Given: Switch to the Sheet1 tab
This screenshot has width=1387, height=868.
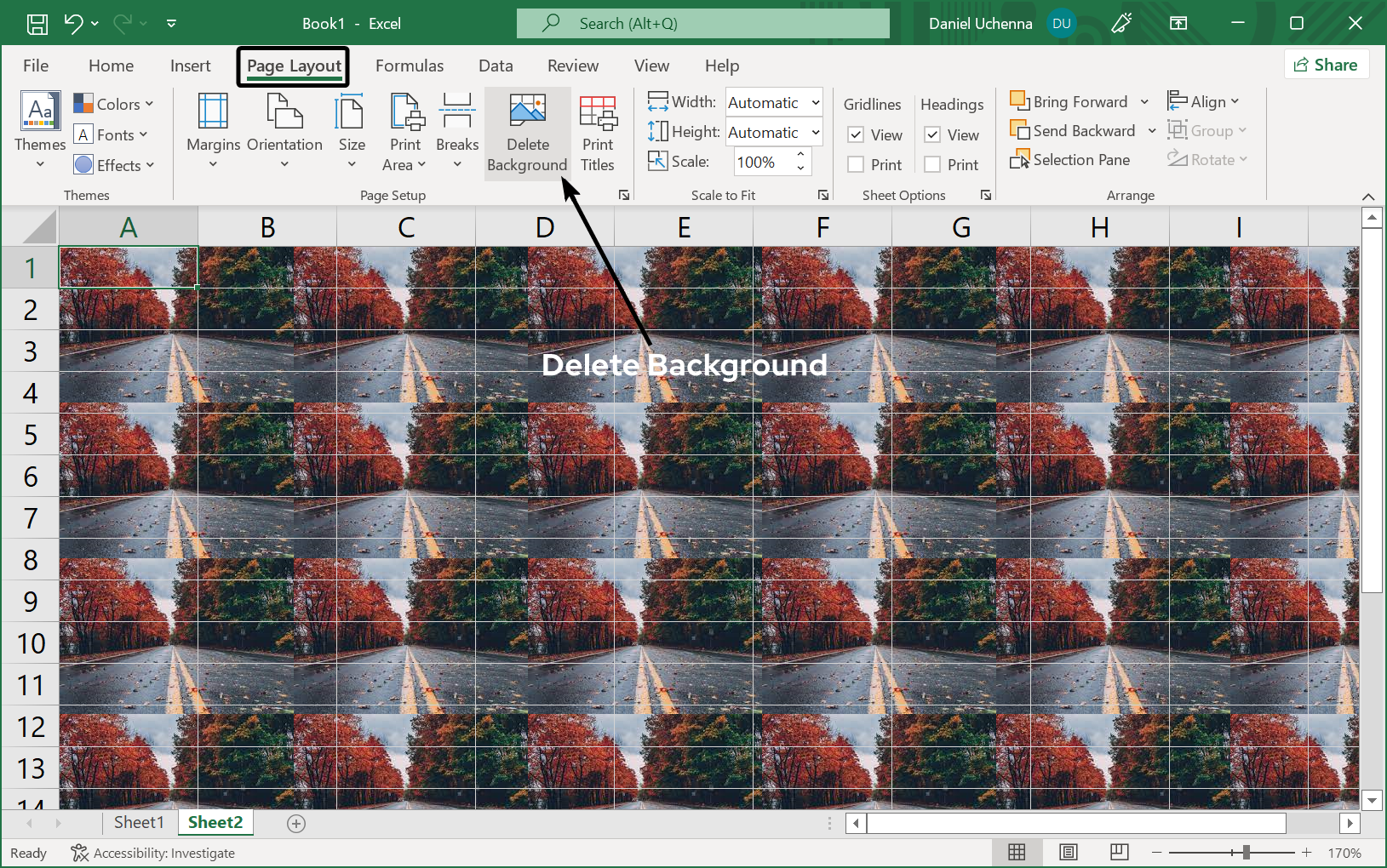Looking at the screenshot, I should click(138, 822).
